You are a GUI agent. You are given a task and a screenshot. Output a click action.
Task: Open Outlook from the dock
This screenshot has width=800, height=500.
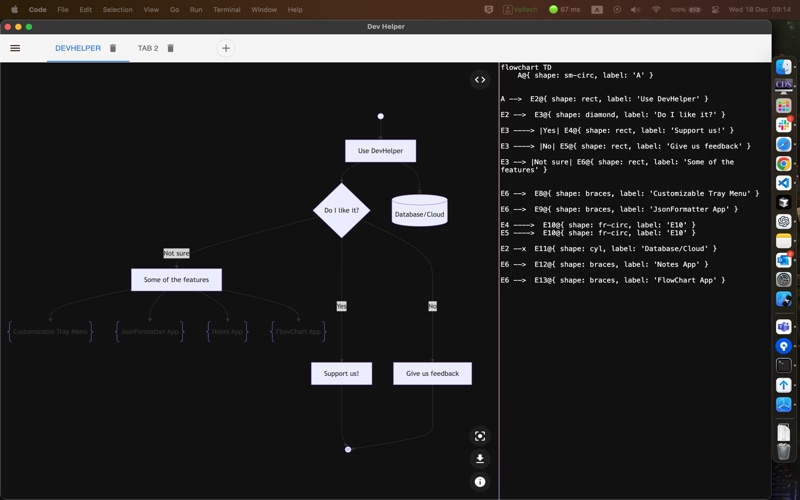[784, 260]
